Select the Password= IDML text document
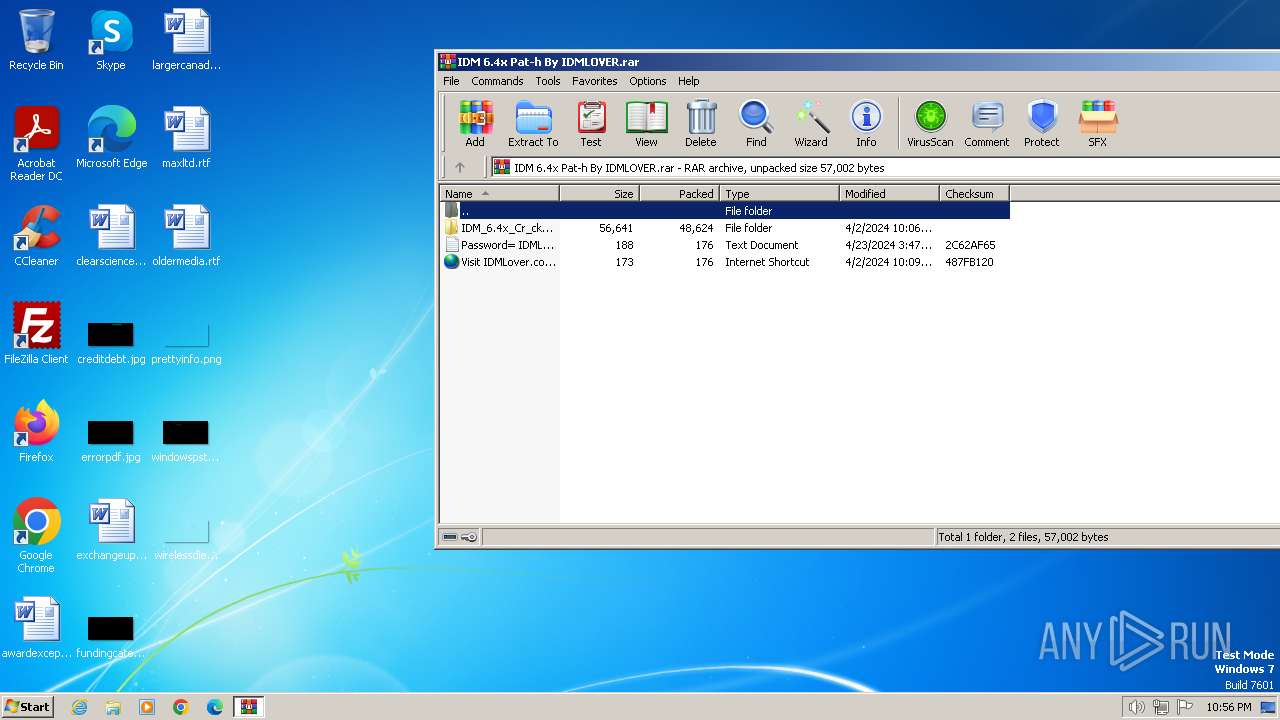 point(725,245)
